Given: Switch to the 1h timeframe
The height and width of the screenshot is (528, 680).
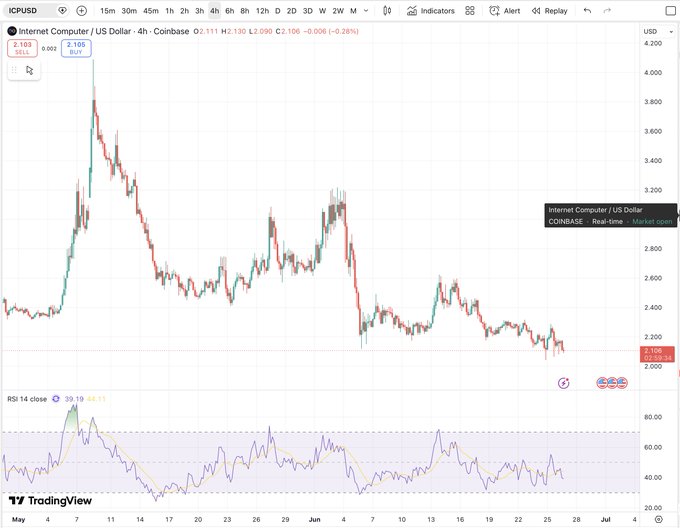Looking at the screenshot, I should point(170,11).
